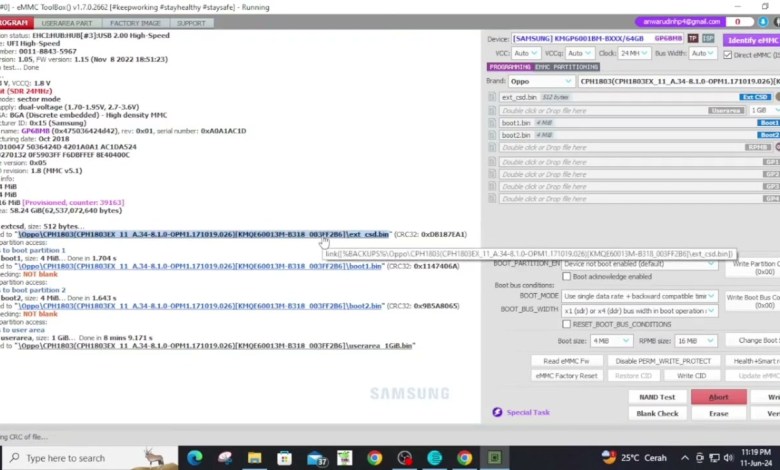
Task: Switch to the red PROGRAM tab
Action: (x=16, y=23)
